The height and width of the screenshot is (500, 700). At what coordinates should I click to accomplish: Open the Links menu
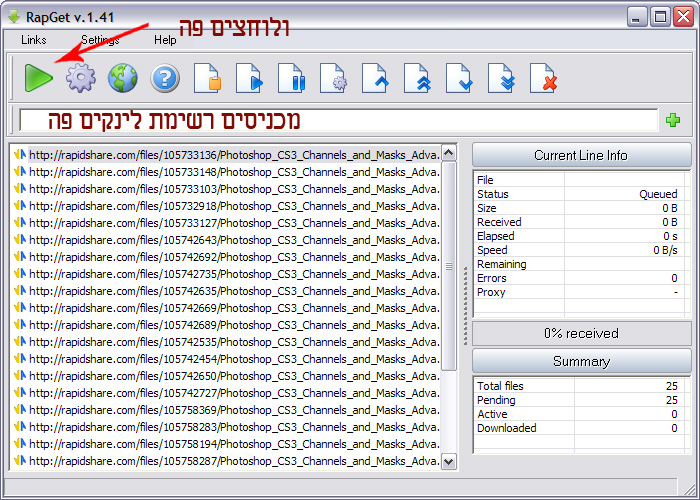tap(33, 40)
